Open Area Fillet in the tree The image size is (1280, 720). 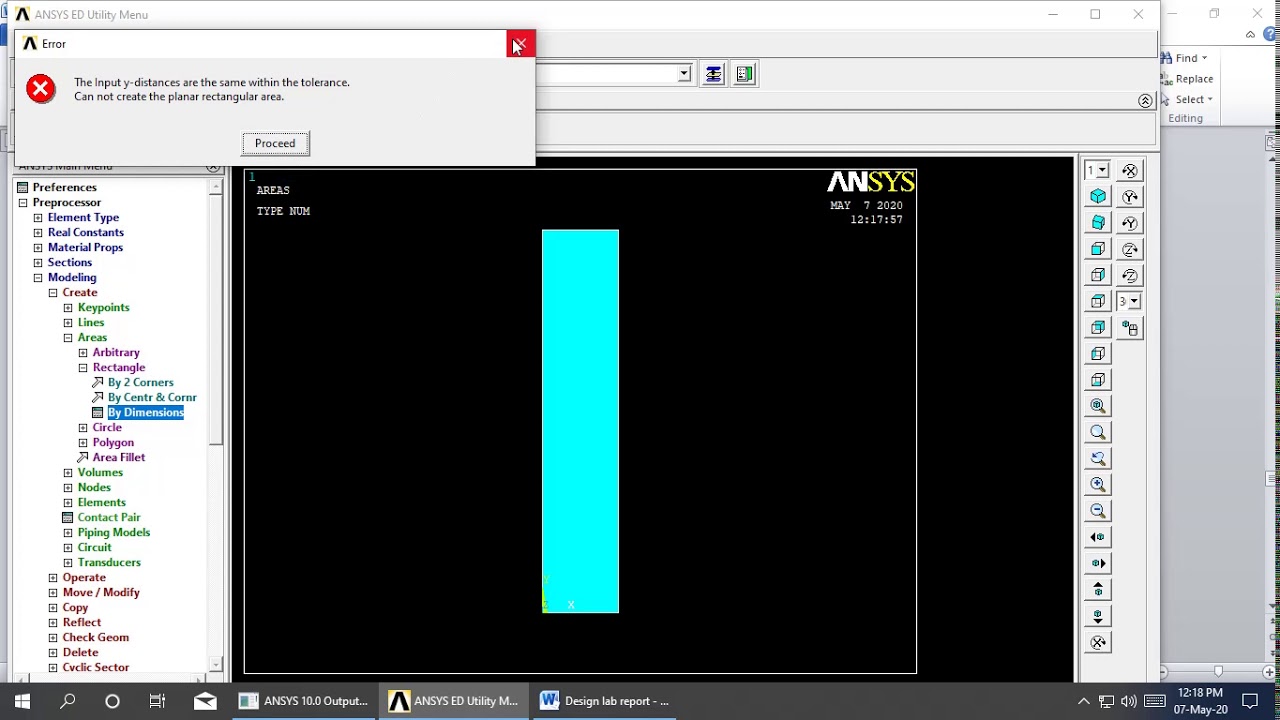tap(119, 457)
